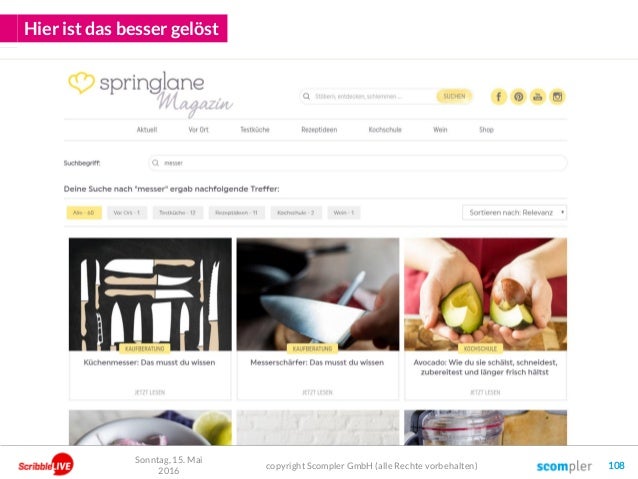
Task: Open the 'Sortieren nach: Relevanz' dropdown
Action: tap(514, 212)
